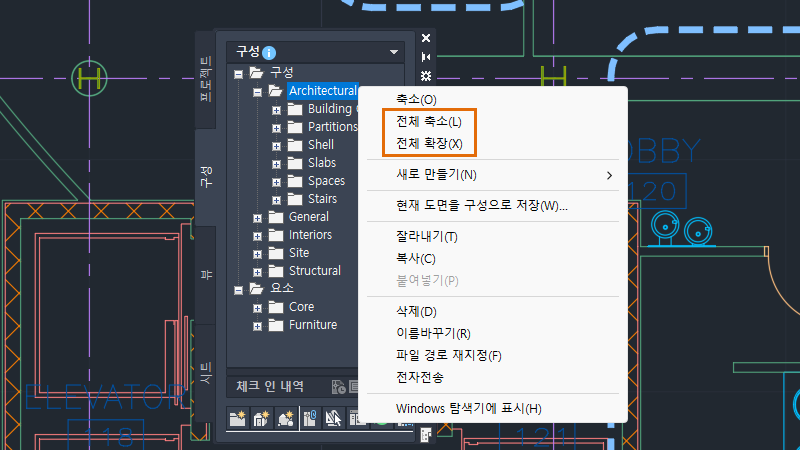800x450 pixels.
Task: Select the Building folder label
Action: pyautogui.click(x=332, y=109)
